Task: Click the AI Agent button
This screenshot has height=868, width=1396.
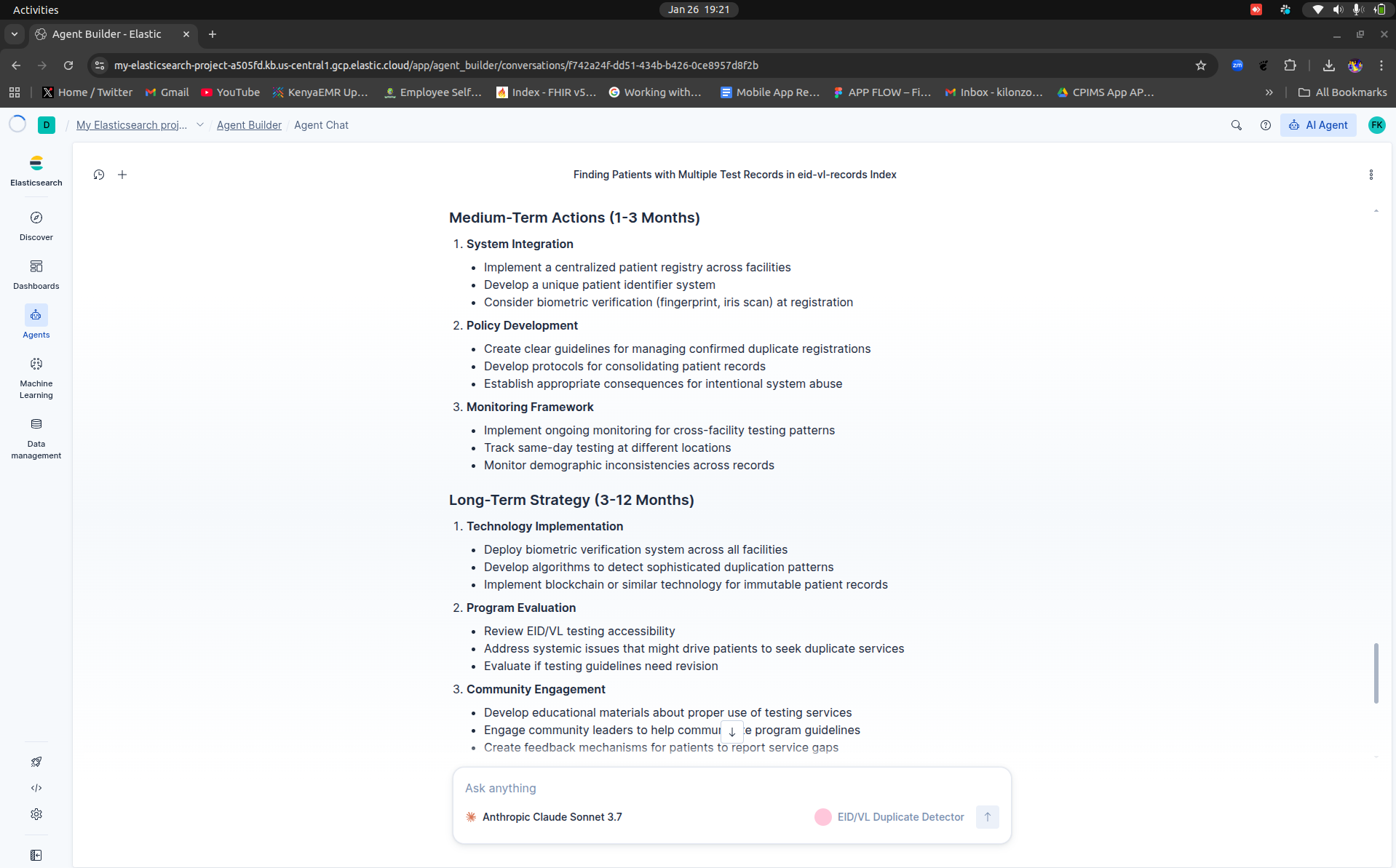Action: point(1318,125)
